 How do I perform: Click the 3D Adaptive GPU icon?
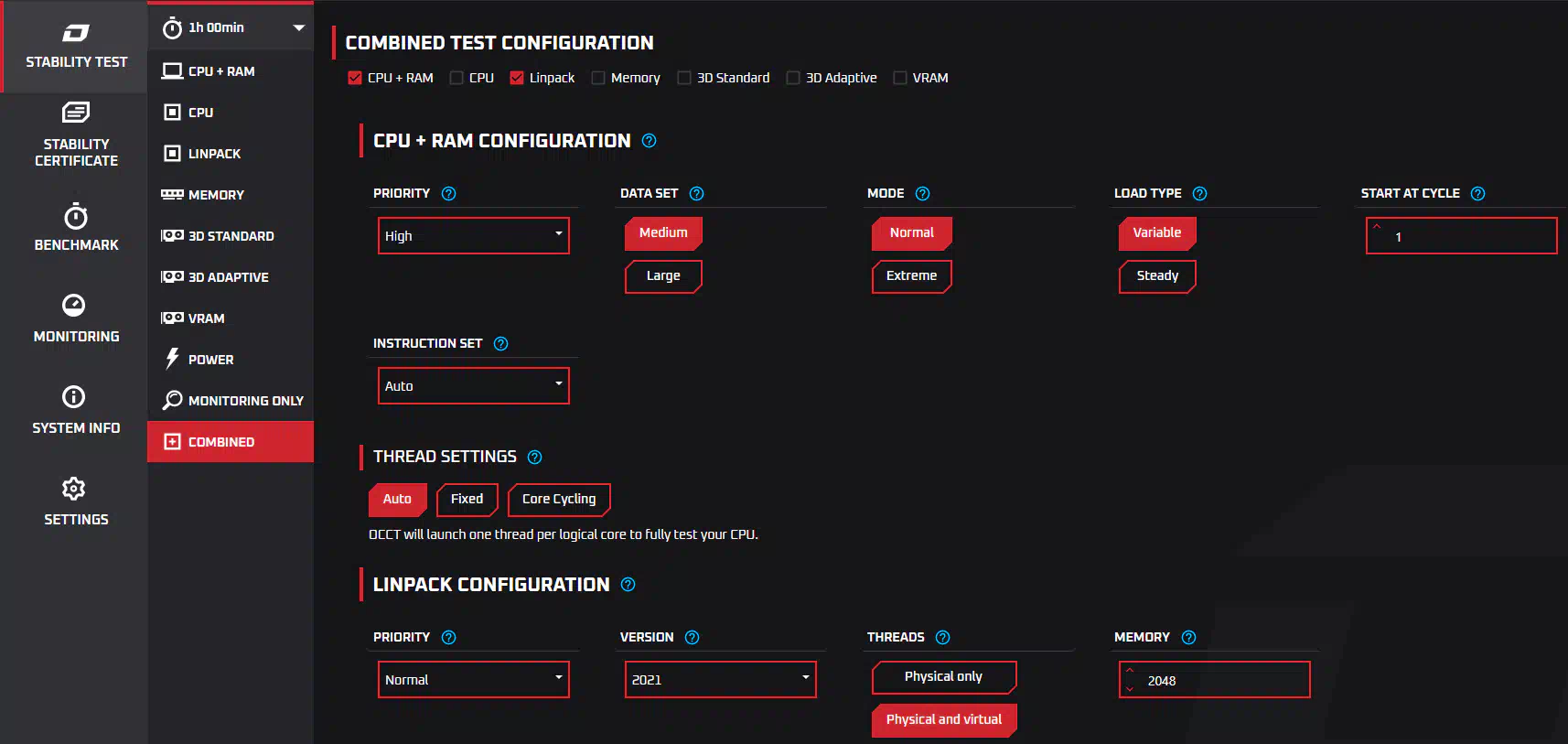pyautogui.click(x=172, y=276)
